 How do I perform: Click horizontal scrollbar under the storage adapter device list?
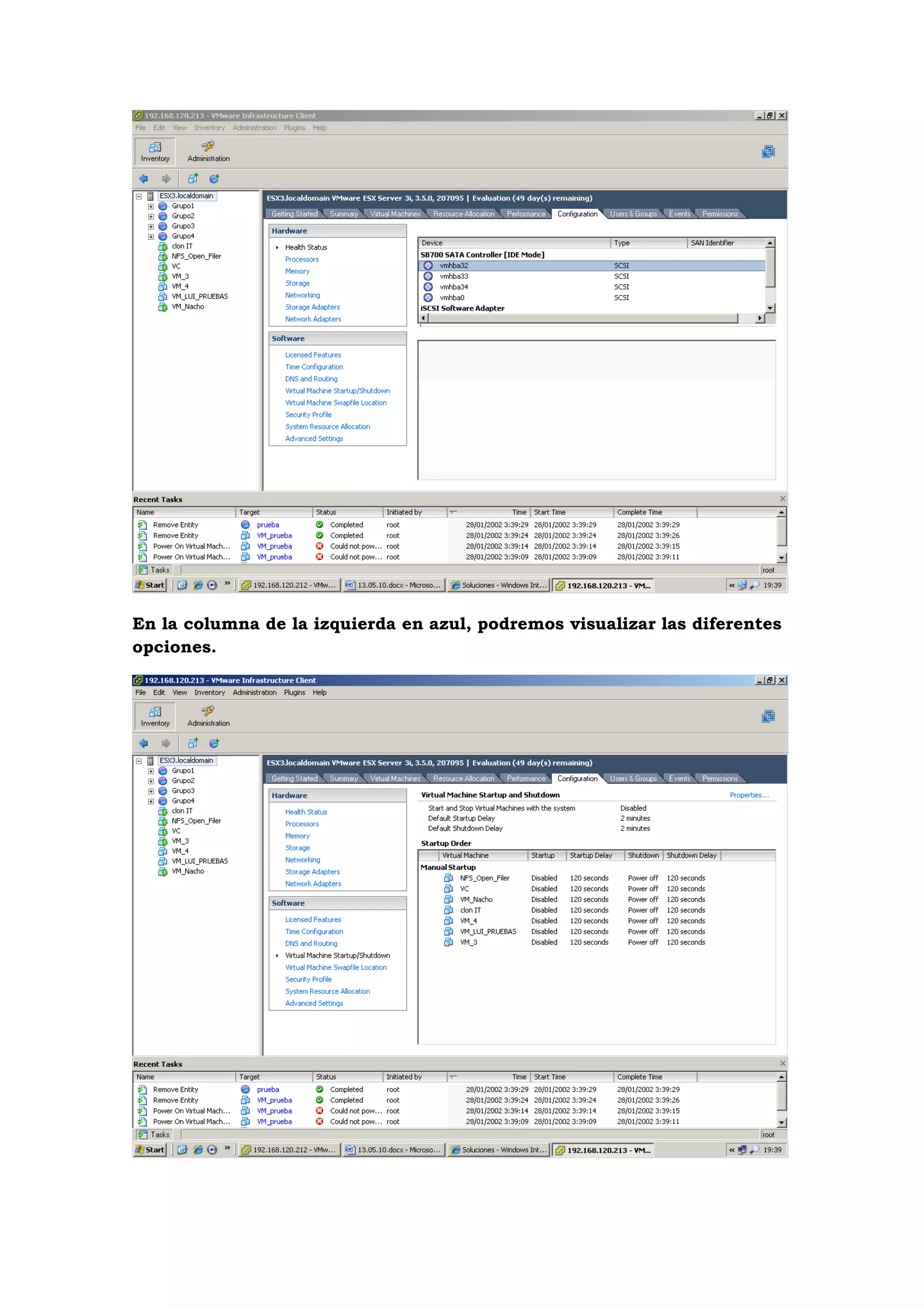pyautogui.click(x=582, y=319)
